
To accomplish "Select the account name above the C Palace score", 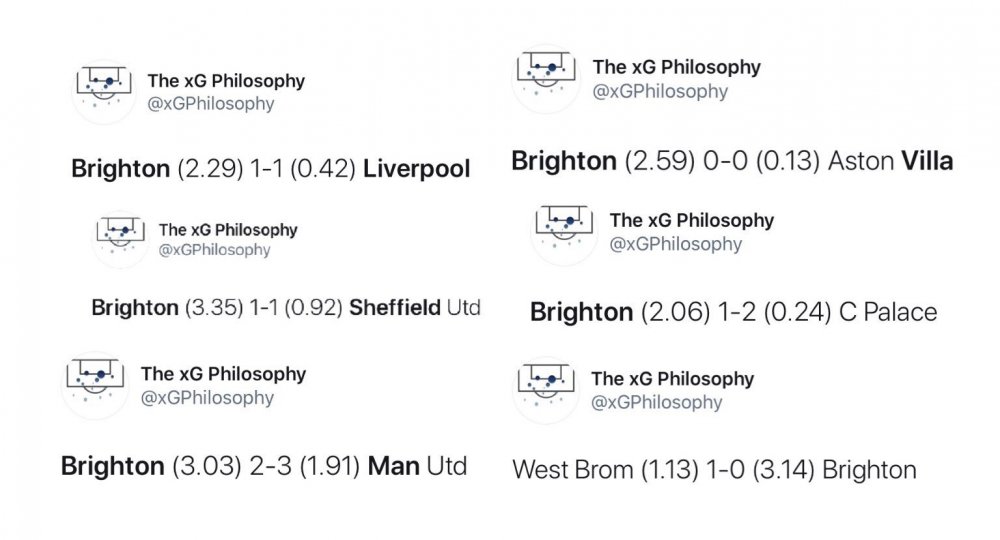I will click(x=691, y=220).
